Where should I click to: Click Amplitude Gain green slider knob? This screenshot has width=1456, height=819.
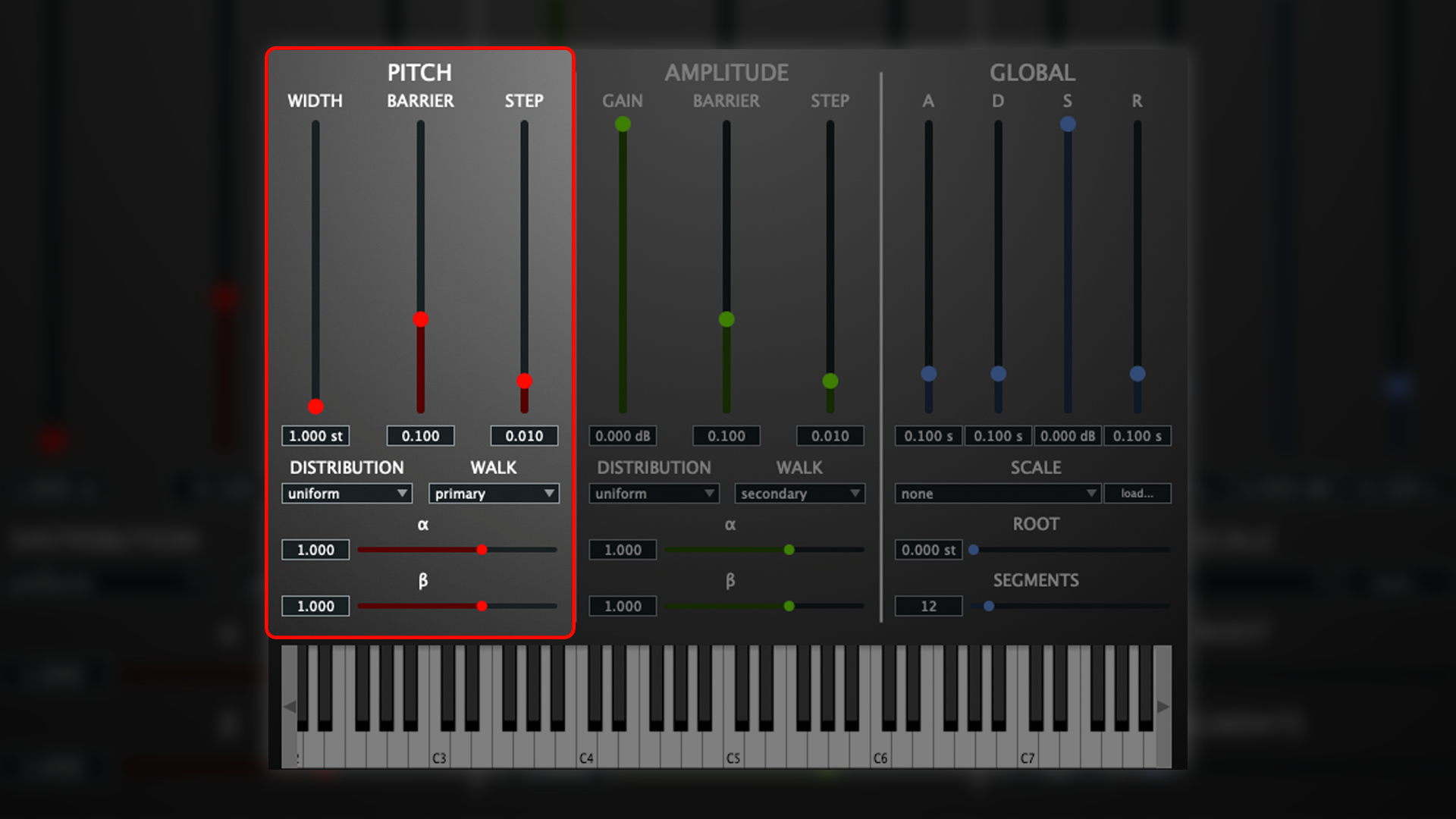(x=623, y=124)
